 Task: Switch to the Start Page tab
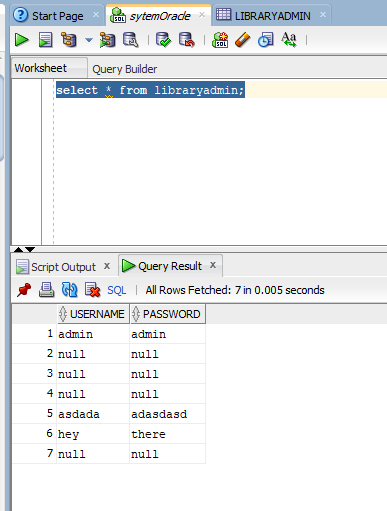pos(57,16)
